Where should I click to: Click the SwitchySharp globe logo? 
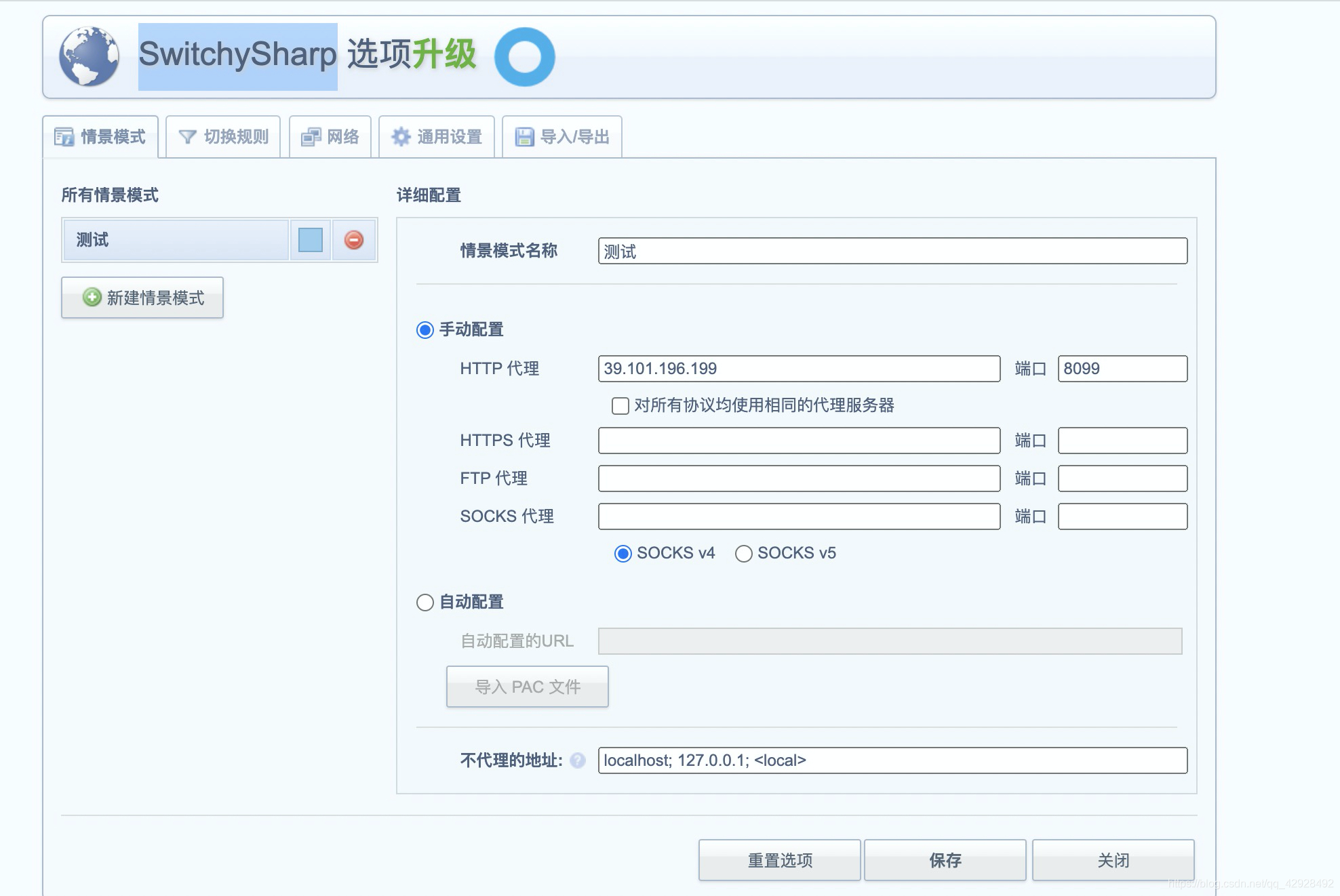click(x=89, y=56)
